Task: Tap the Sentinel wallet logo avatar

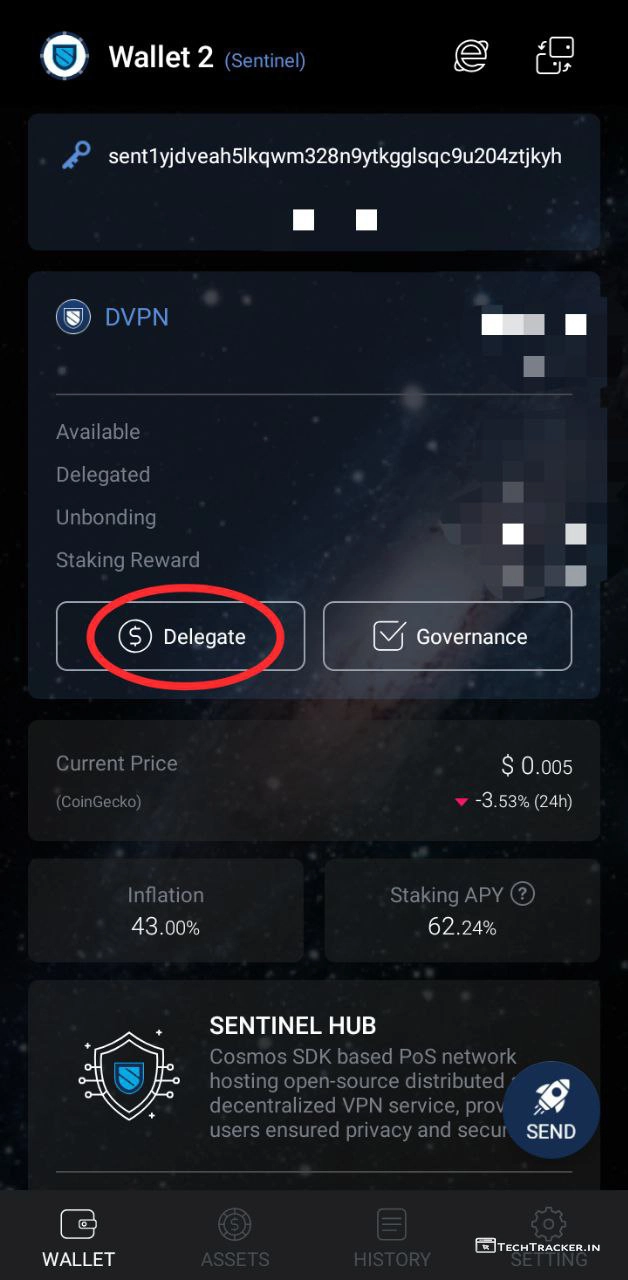Action: pyautogui.click(x=65, y=56)
